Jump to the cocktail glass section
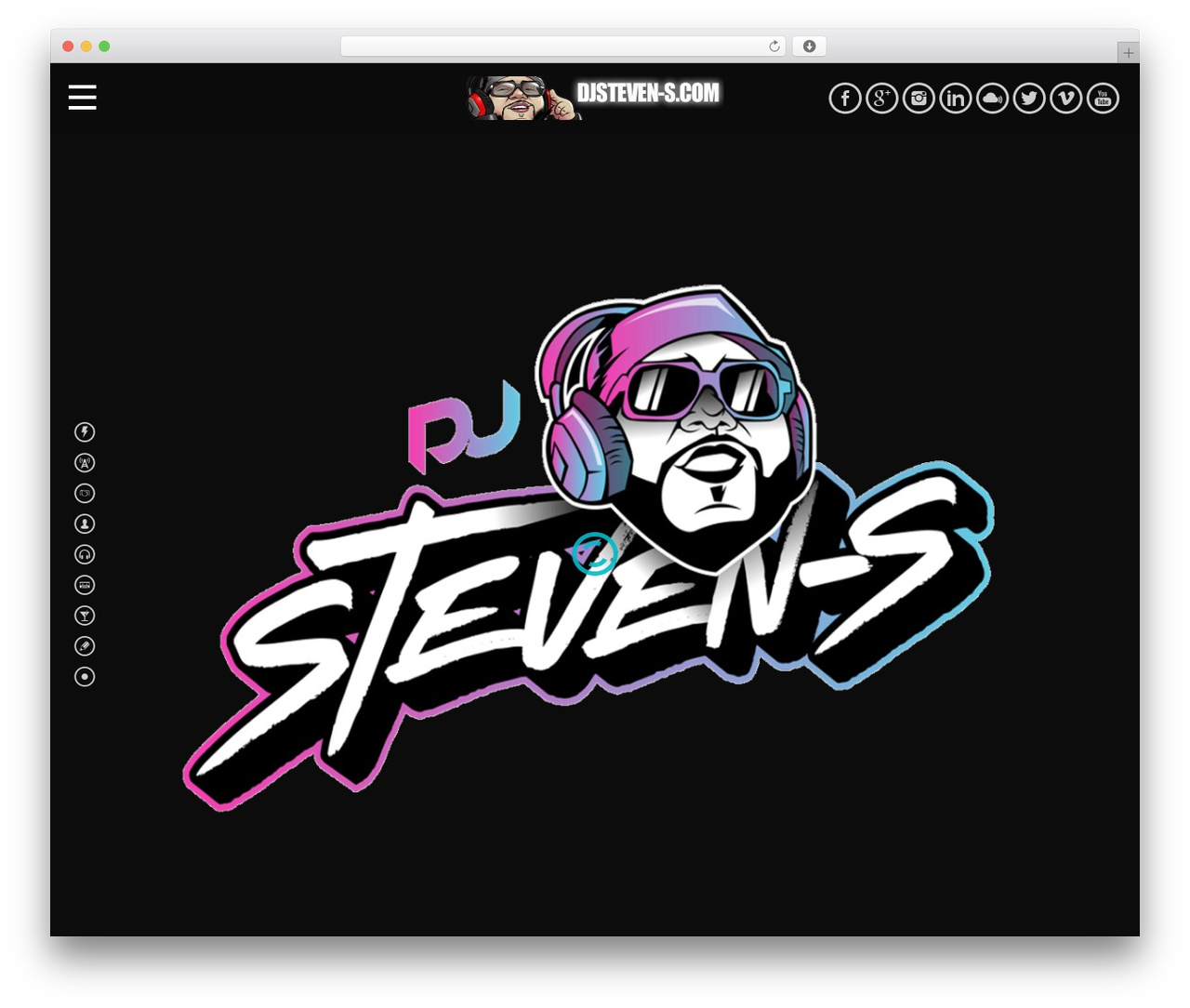This screenshot has height=1008, width=1190. (x=85, y=616)
